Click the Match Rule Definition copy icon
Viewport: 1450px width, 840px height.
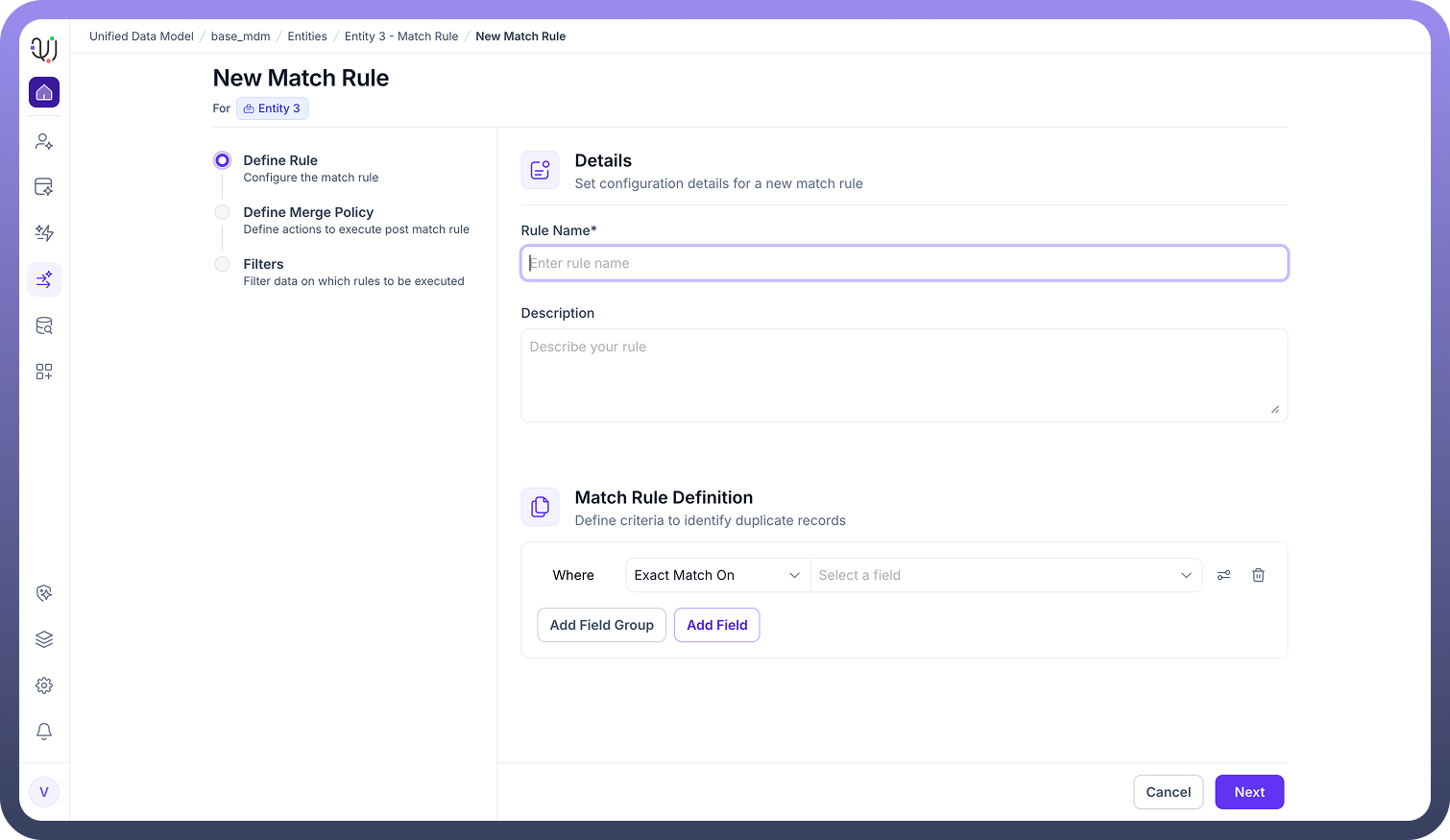[540, 507]
